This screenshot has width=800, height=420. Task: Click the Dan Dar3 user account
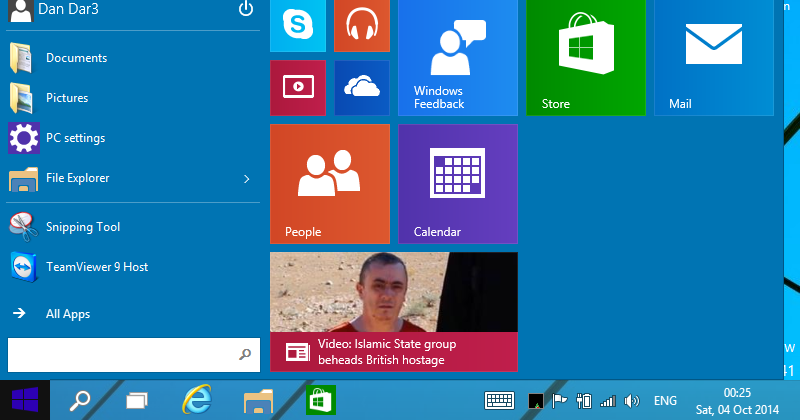tap(54, 10)
